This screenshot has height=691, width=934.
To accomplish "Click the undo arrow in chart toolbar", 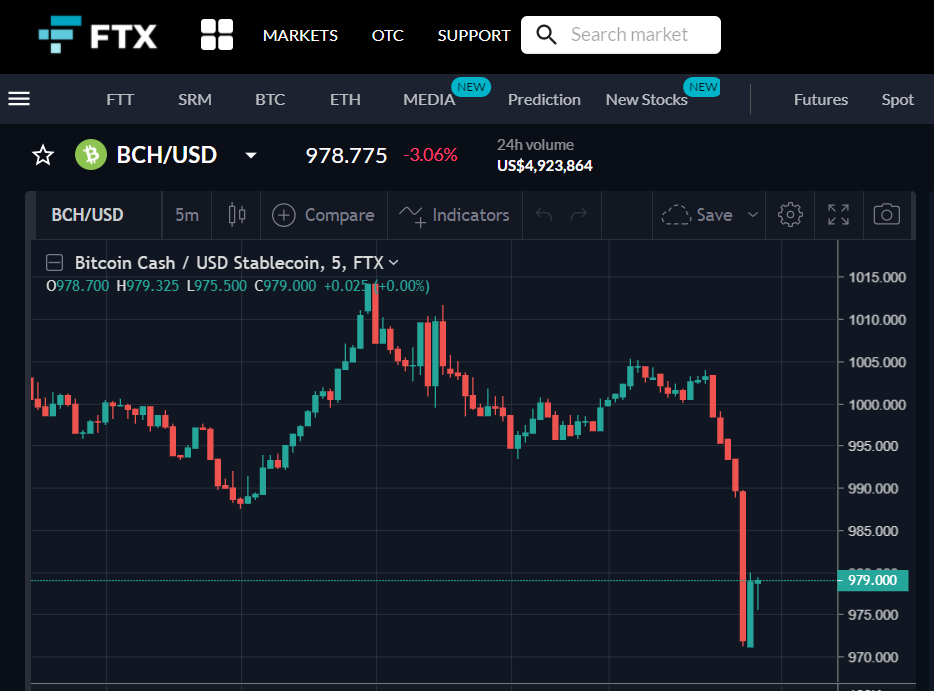I will [x=544, y=214].
